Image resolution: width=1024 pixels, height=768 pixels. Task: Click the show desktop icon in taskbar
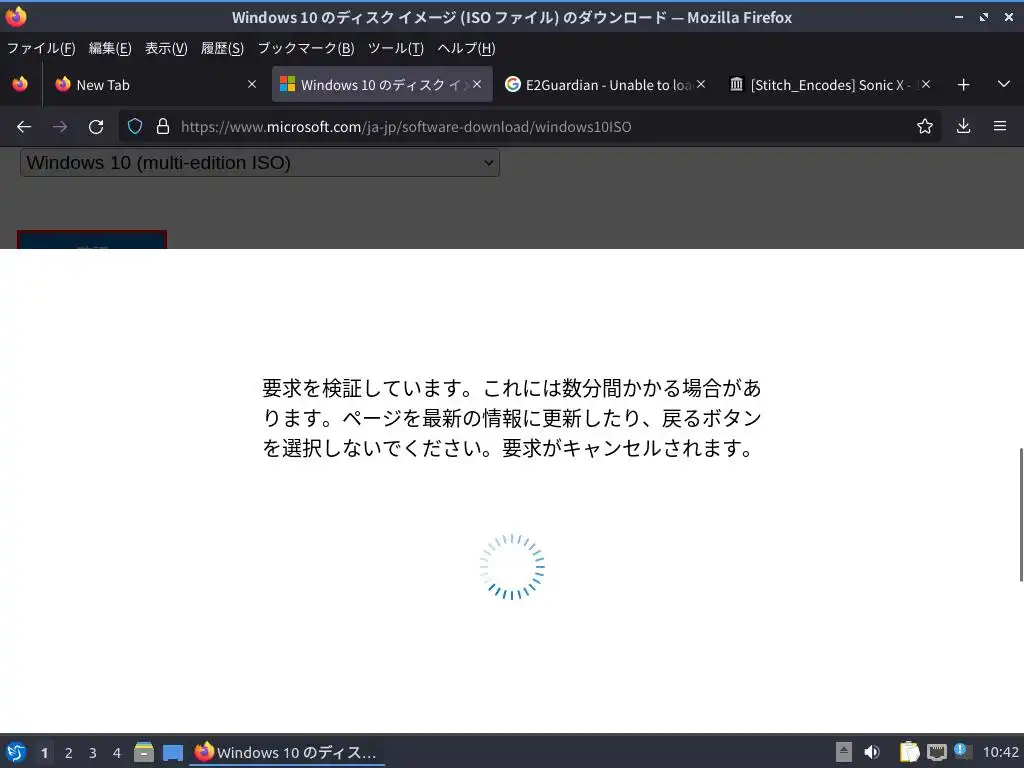point(173,752)
